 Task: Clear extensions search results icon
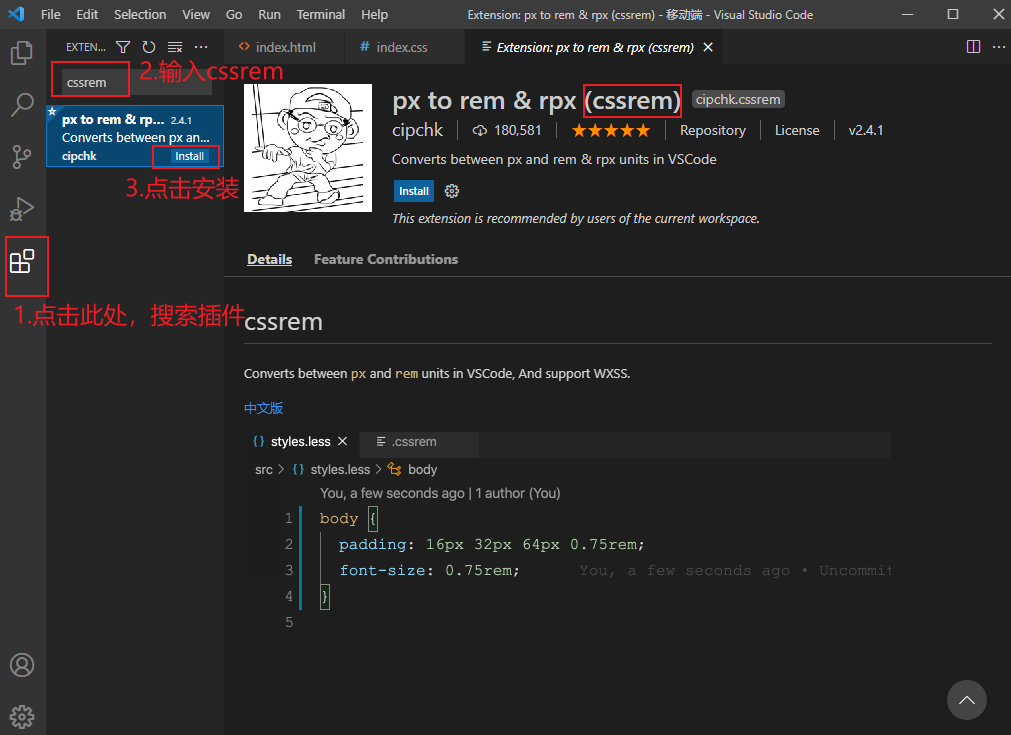point(175,47)
